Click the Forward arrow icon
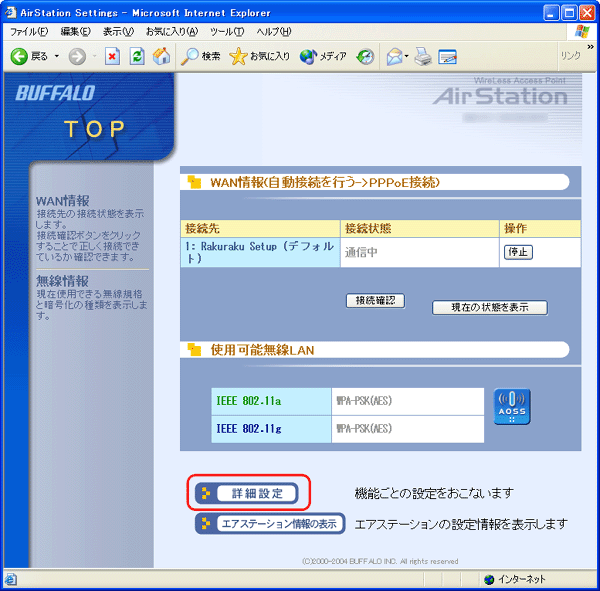The height and width of the screenshot is (591, 600). pyautogui.click(x=77, y=57)
